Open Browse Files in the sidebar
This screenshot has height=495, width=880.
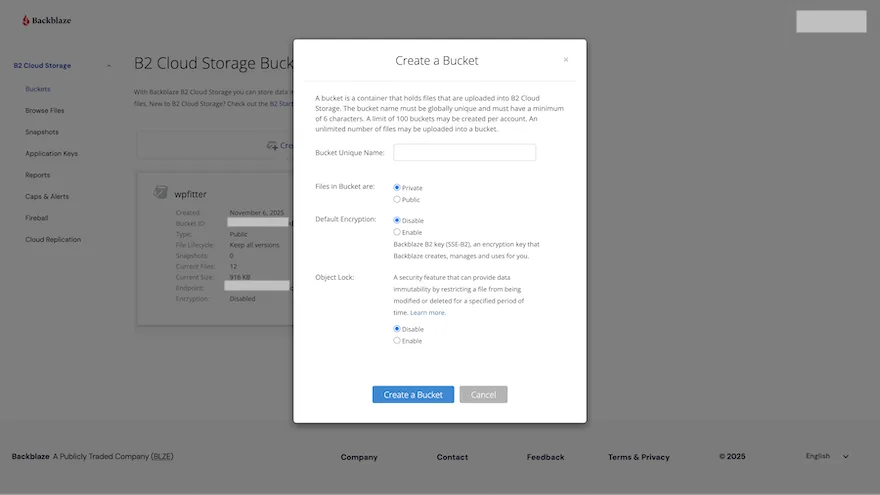[44, 111]
